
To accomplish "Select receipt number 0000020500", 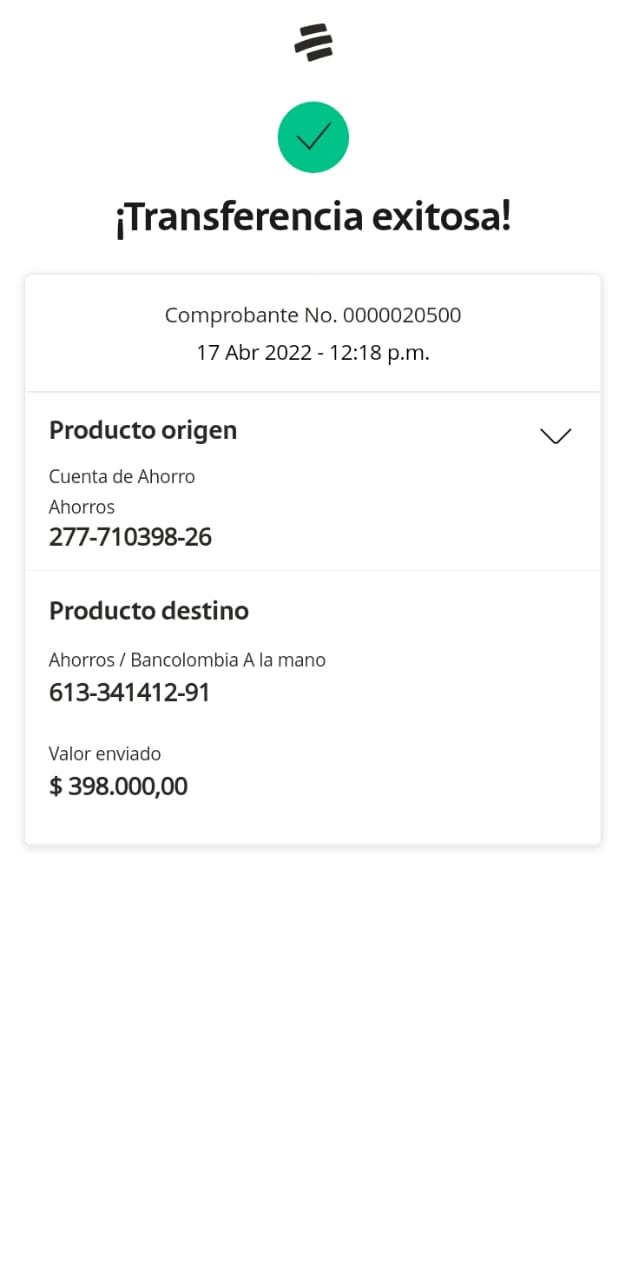I will [402, 316].
